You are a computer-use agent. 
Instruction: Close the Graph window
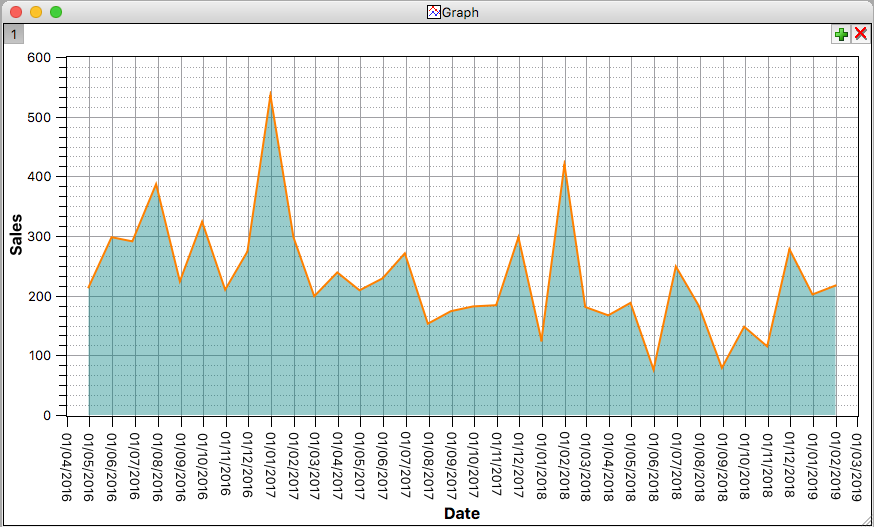16,12
